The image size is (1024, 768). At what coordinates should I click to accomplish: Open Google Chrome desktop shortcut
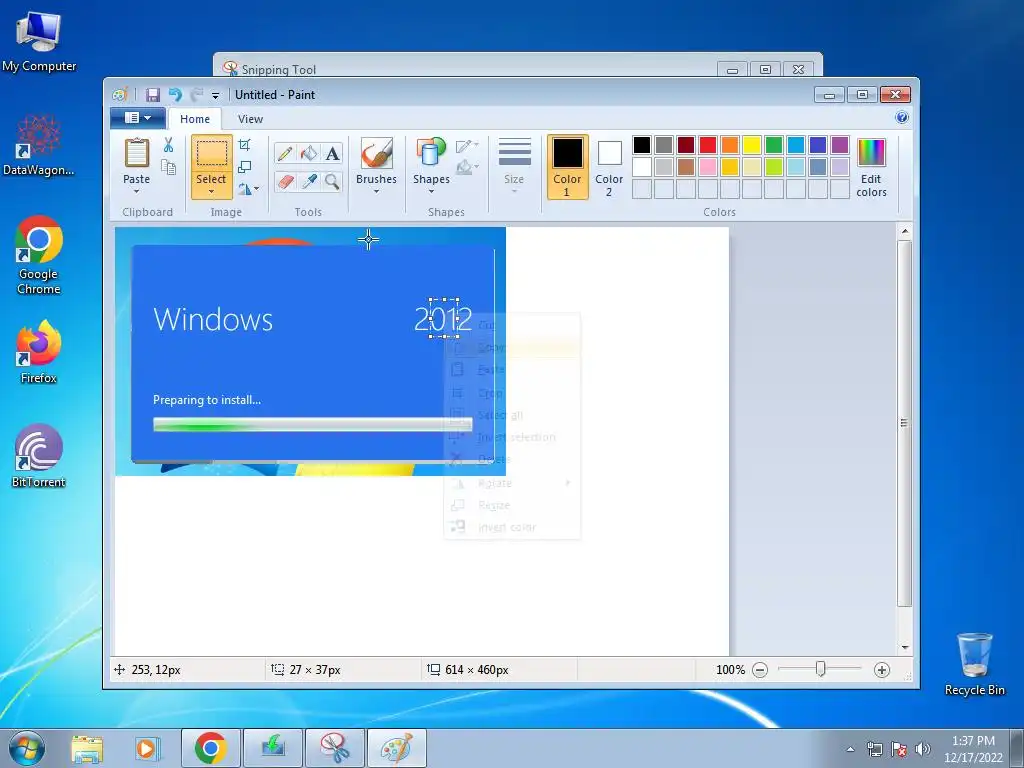[39, 255]
